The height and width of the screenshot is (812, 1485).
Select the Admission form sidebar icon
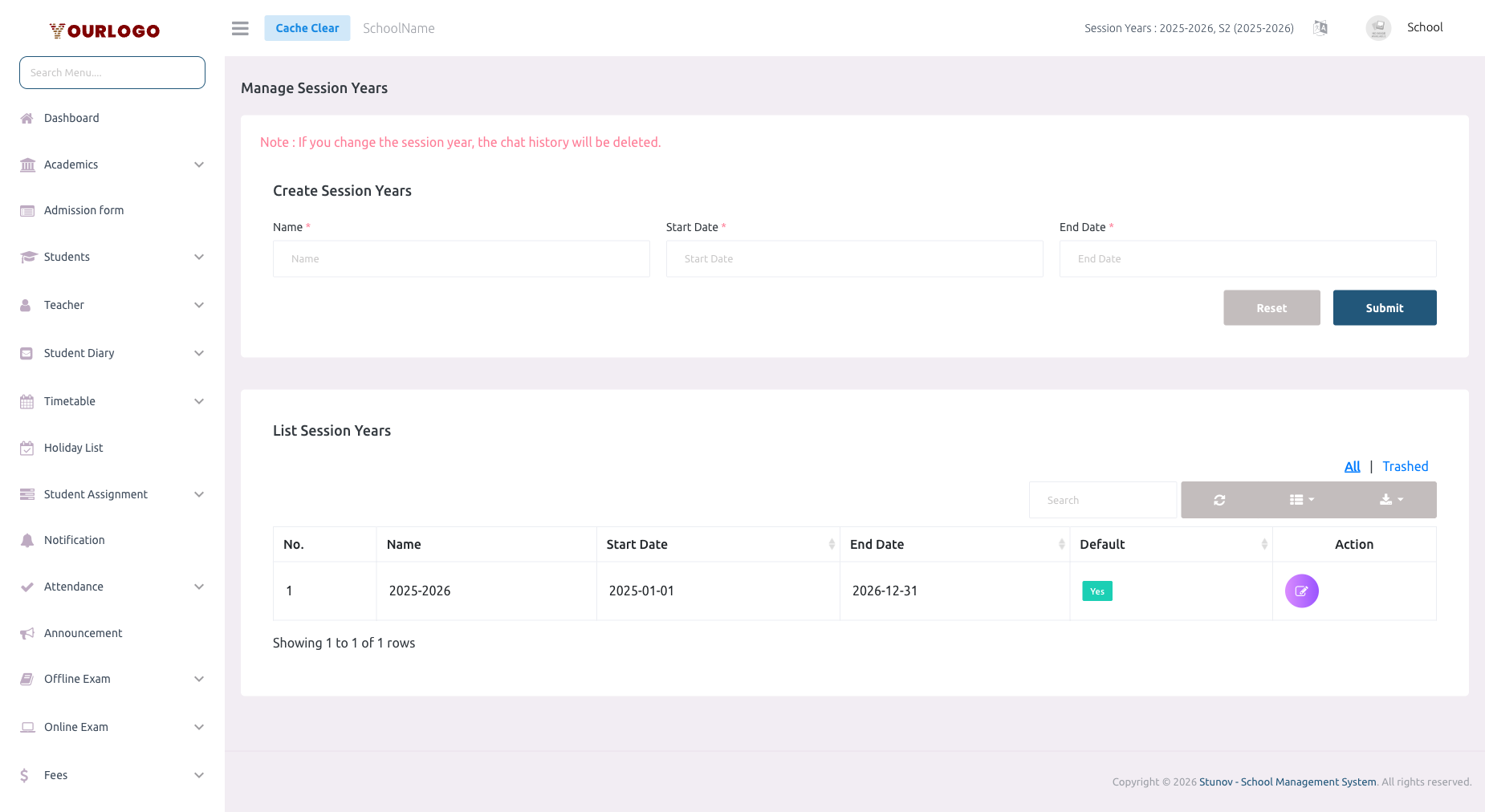coord(27,210)
